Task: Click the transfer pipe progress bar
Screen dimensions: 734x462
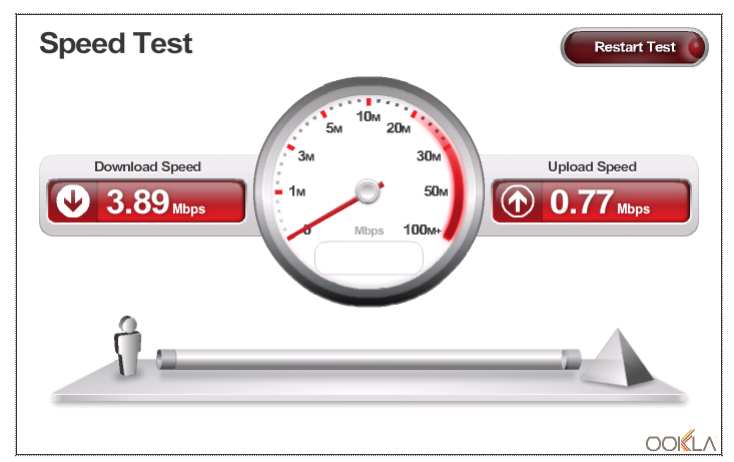Action: tap(368, 359)
